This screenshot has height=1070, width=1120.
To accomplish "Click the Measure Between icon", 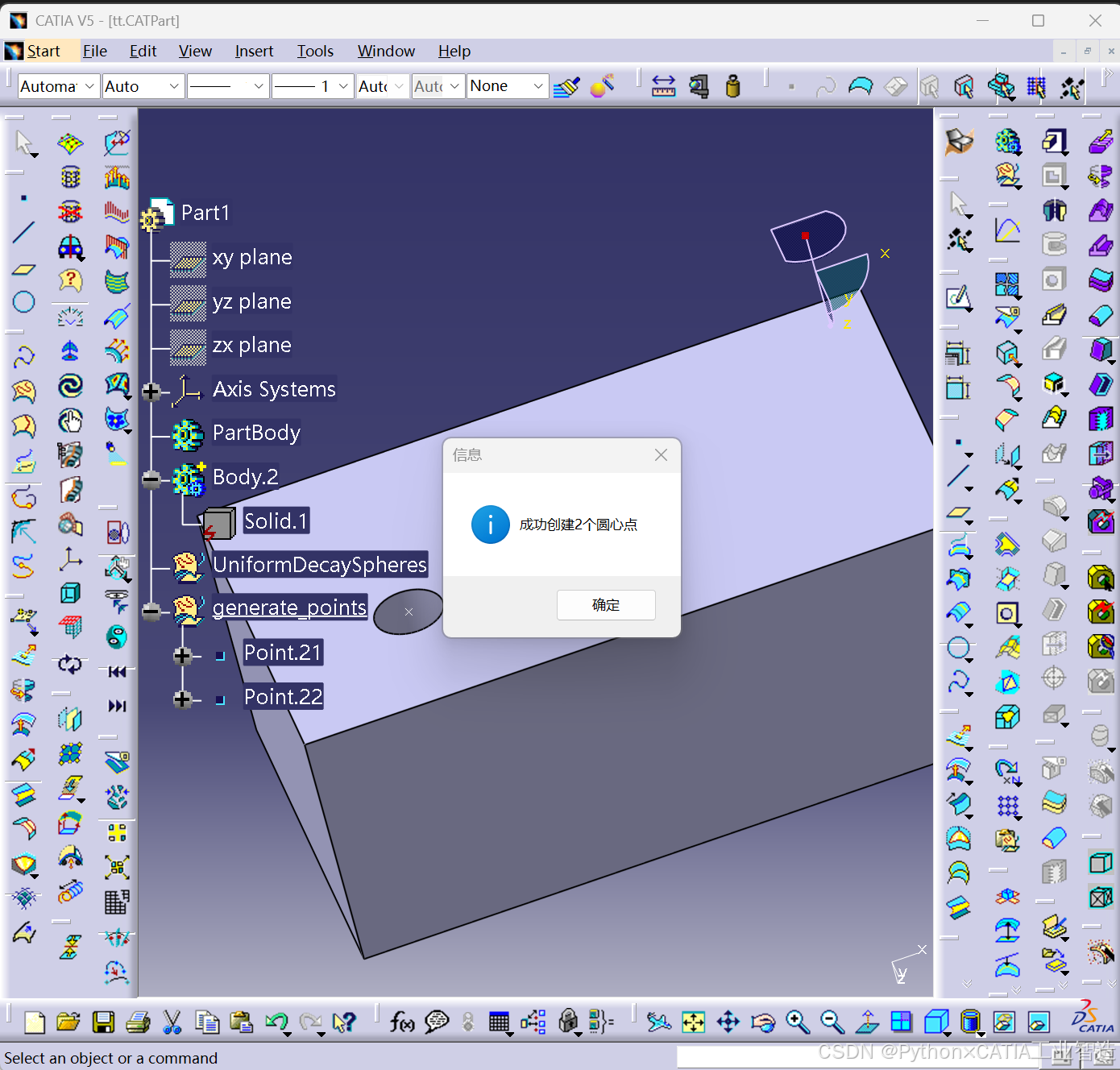I will point(663,85).
